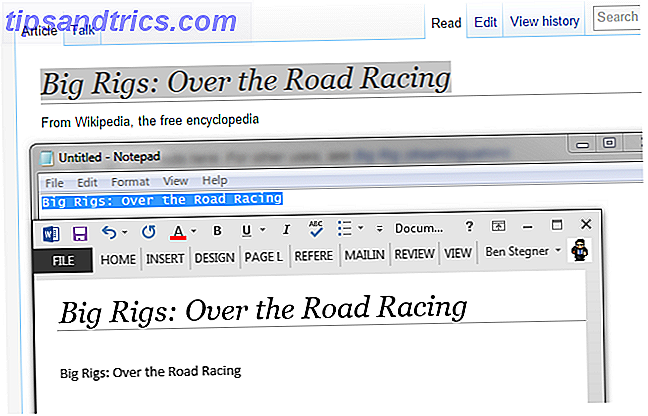The image size is (648, 416).
Task: Open the Wikipedia Talk tab
Action: click(x=82, y=30)
